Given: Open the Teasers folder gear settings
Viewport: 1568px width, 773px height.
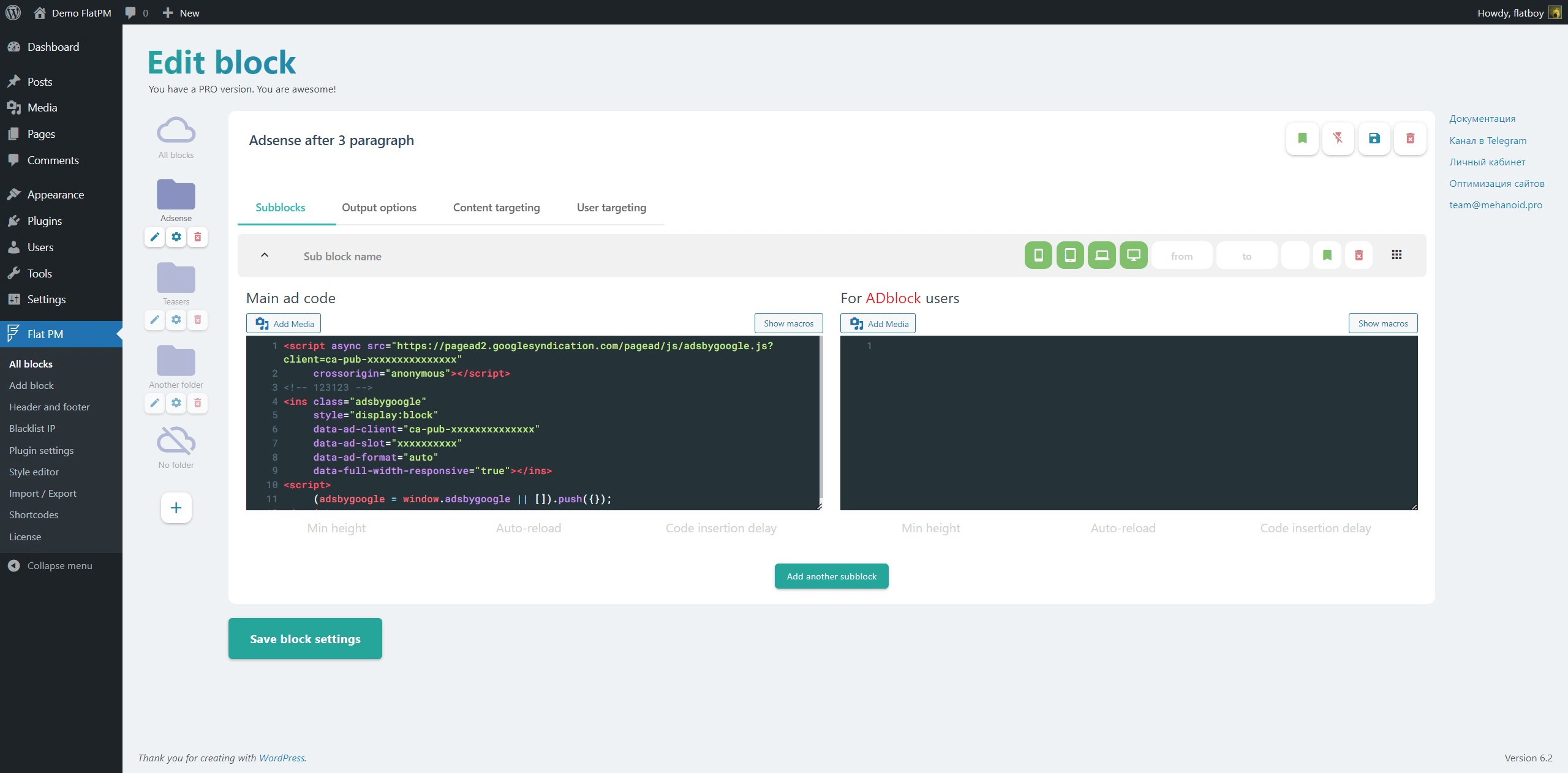Looking at the screenshot, I should click(176, 320).
